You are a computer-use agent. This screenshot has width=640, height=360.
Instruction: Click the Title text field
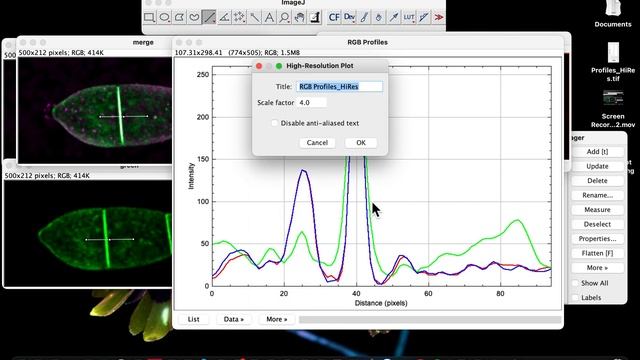point(340,87)
